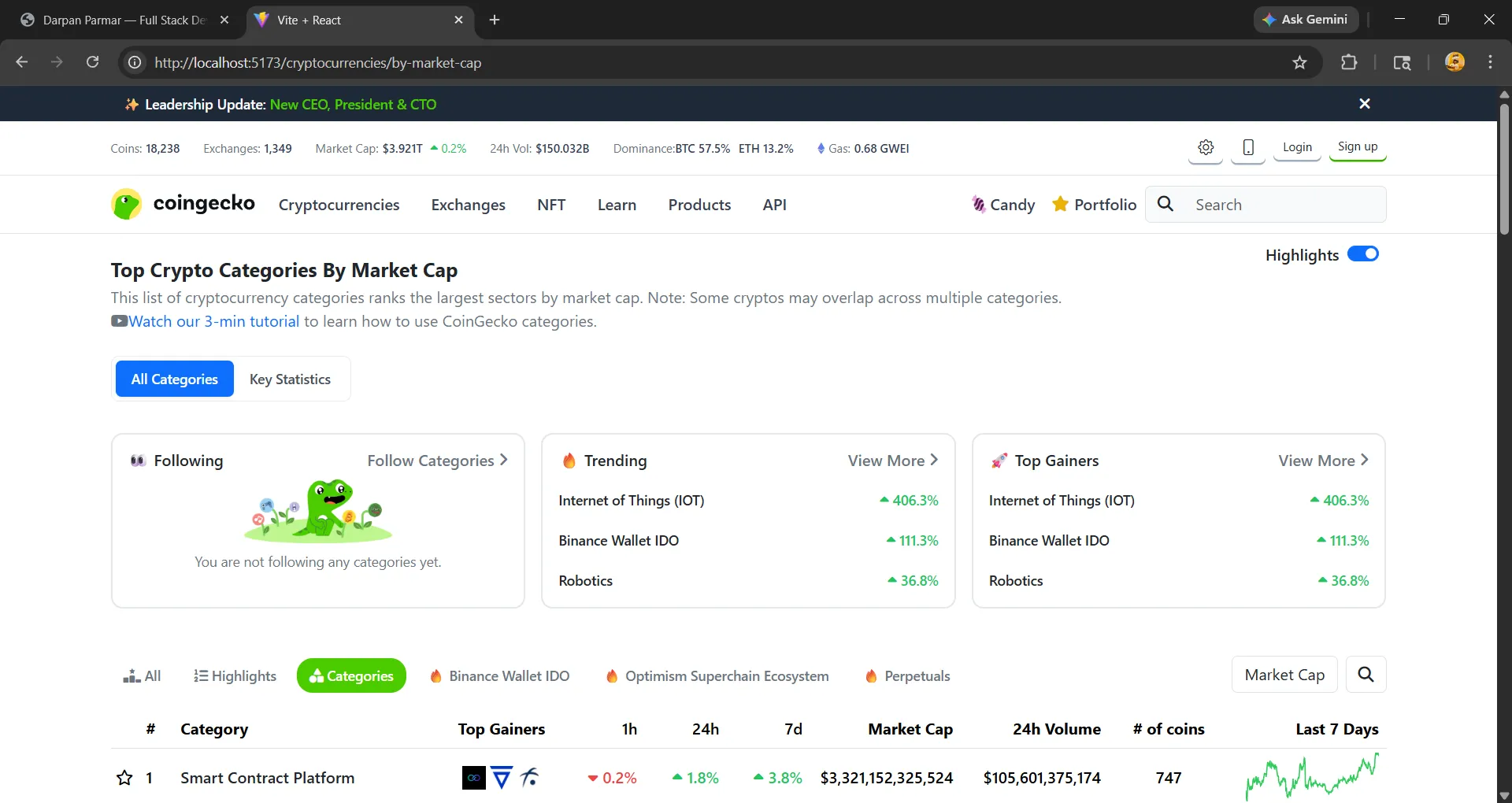The width and height of the screenshot is (1512, 803).
Task: Open table search magnifier button
Action: click(x=1366, y=675)
